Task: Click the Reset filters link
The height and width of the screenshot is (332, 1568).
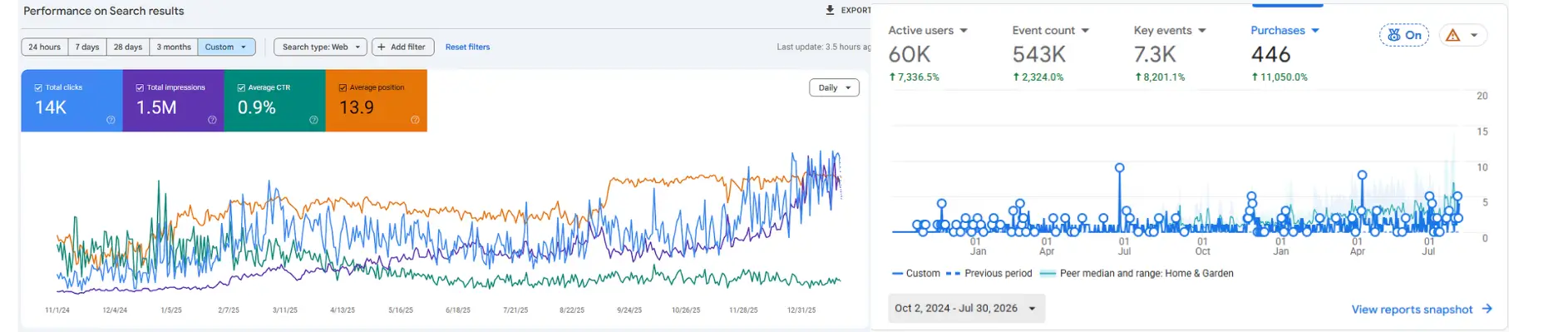Action: click(467, 47)
